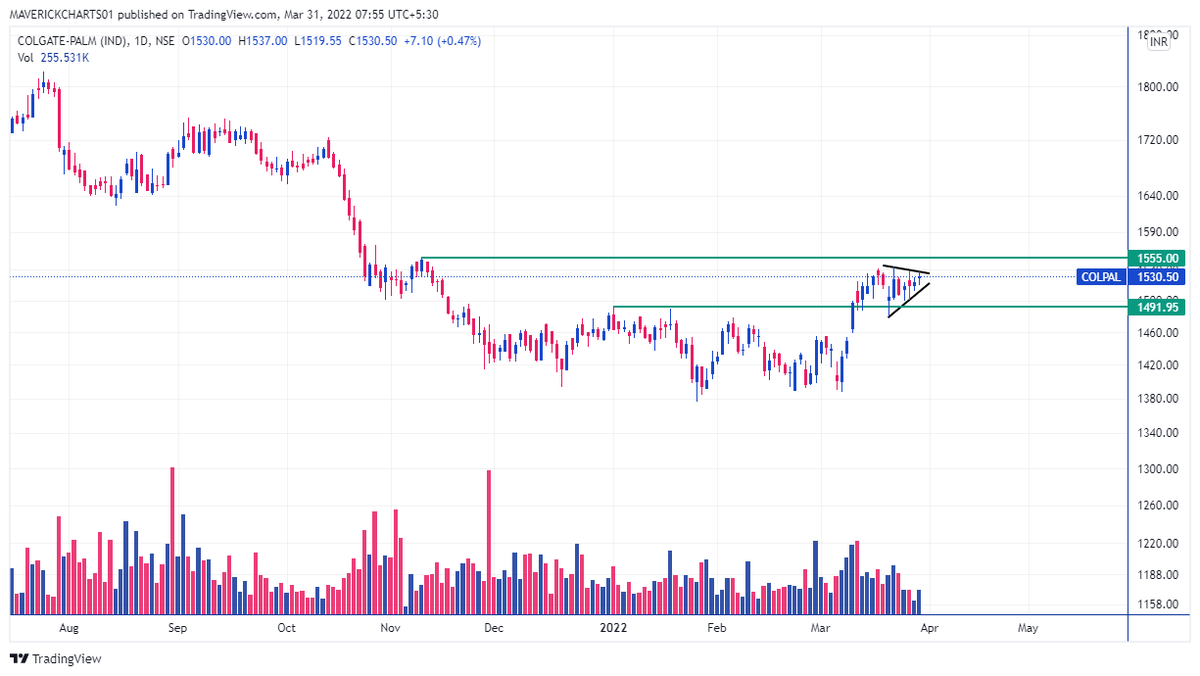Click the Vol 255.531K indicator legend
Screen dimensions: 1200x676
53,58
